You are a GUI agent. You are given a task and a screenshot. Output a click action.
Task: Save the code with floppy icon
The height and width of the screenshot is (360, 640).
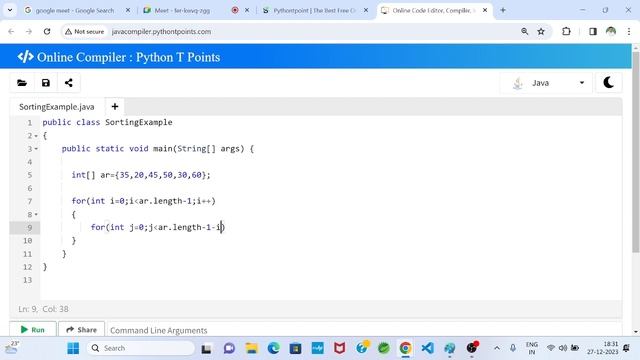(x=46, y=83)
